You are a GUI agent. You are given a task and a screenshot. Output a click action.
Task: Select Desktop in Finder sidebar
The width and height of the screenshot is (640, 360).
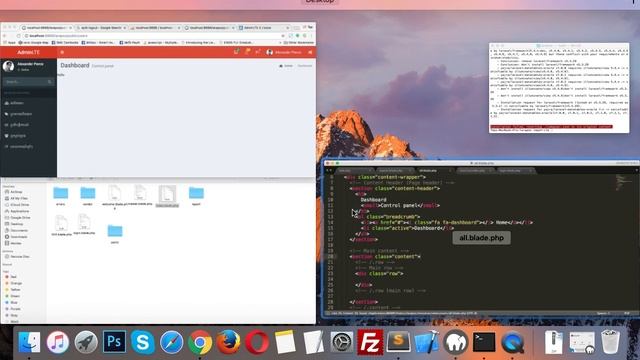click(x=14, y=224)
